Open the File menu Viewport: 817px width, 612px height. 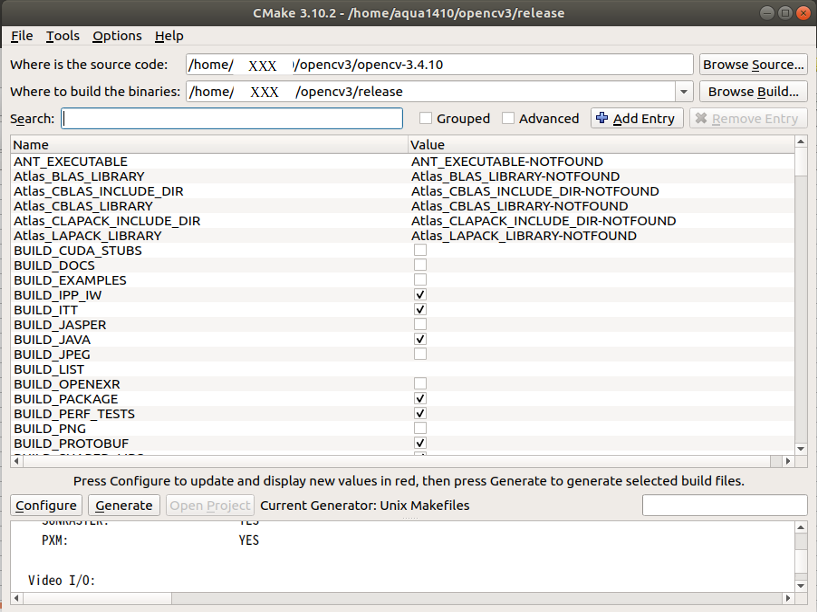click(x=22, y=36)
